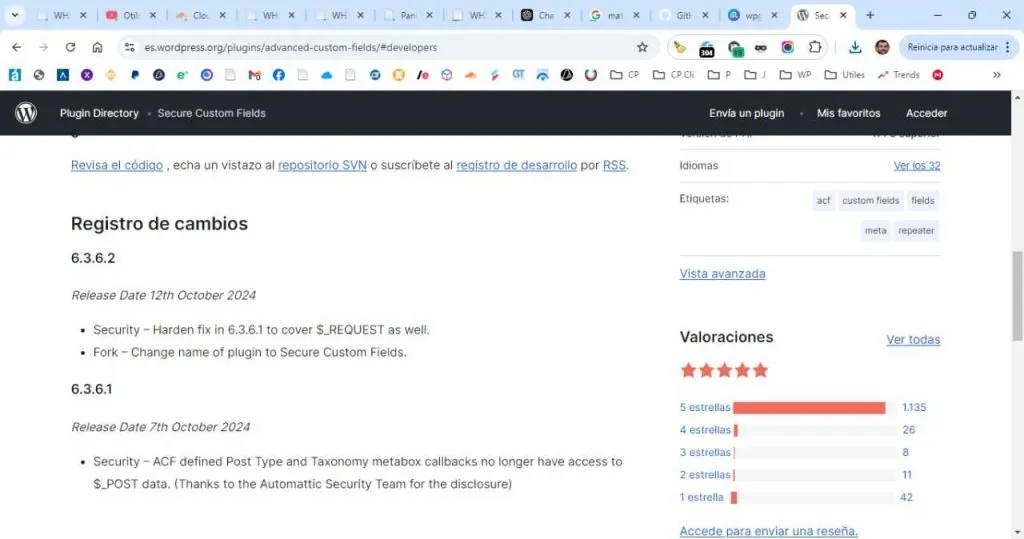Viewport: 1024px width, 539px height.
Task: Open registro de desarrollo link
Action: [x=517, y=165]
